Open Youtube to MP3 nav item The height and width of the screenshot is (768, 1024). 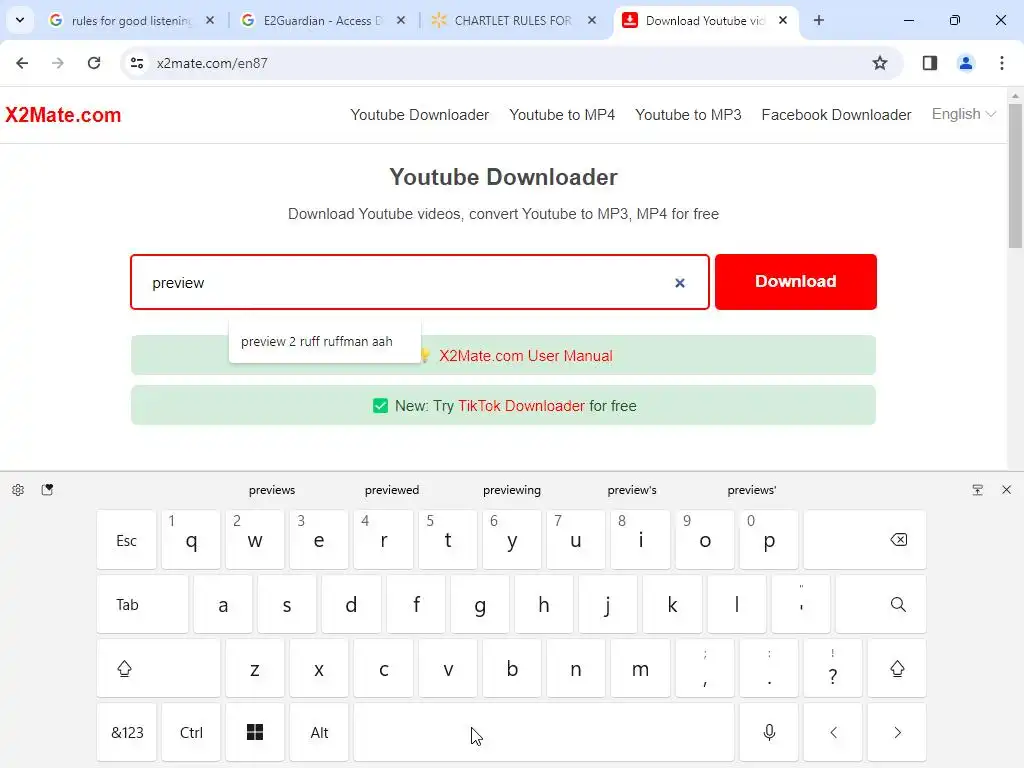[x=688, y=115]
